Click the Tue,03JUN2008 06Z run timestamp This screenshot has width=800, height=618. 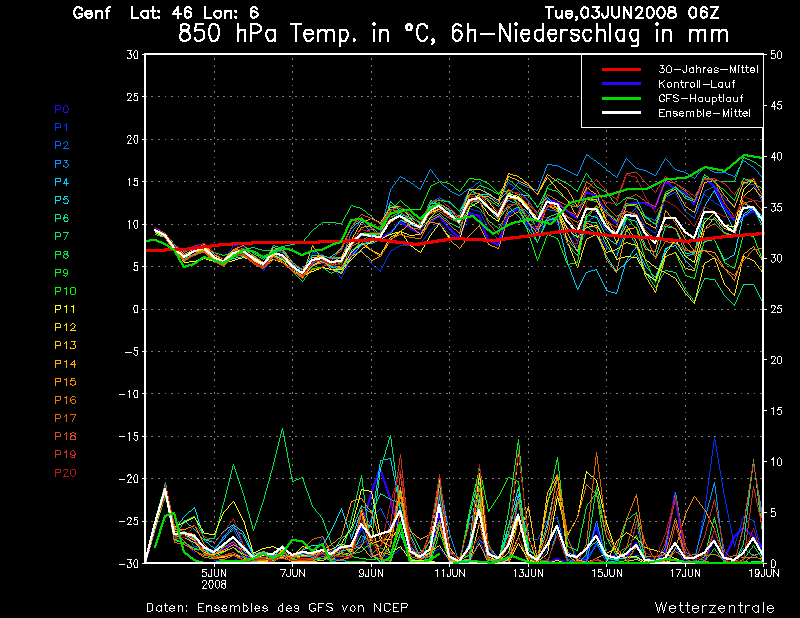pos(632,13)
